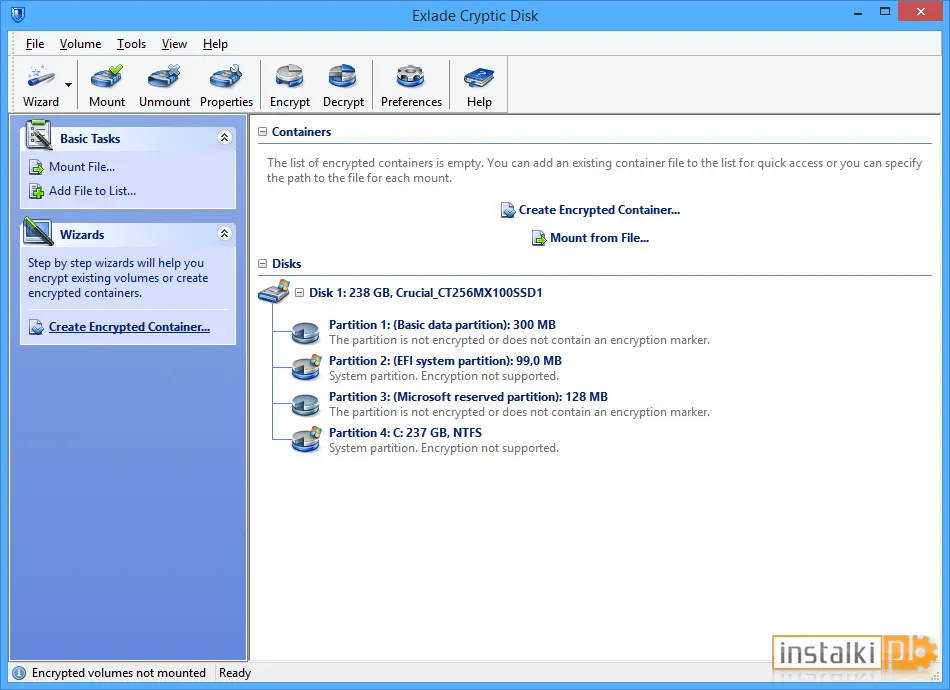Collapse the Wizards panel
The width and height of the screenshot is (950, 690).
click(224, 233)
